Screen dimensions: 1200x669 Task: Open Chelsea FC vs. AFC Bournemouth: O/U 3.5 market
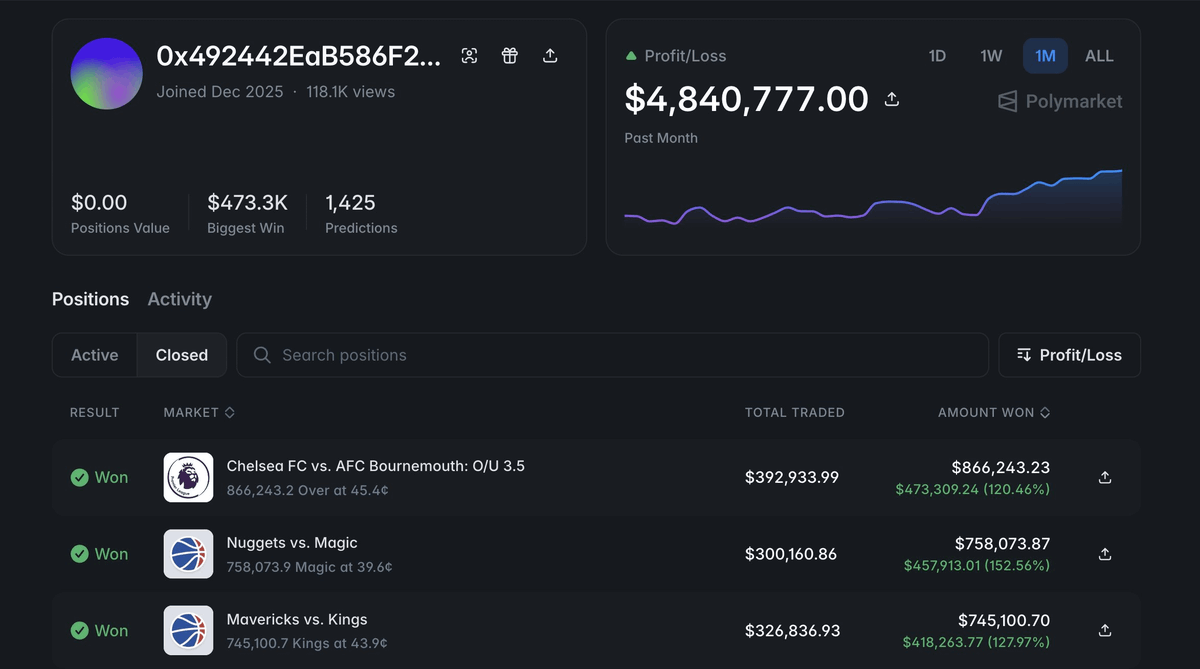[x=376, y=466]
